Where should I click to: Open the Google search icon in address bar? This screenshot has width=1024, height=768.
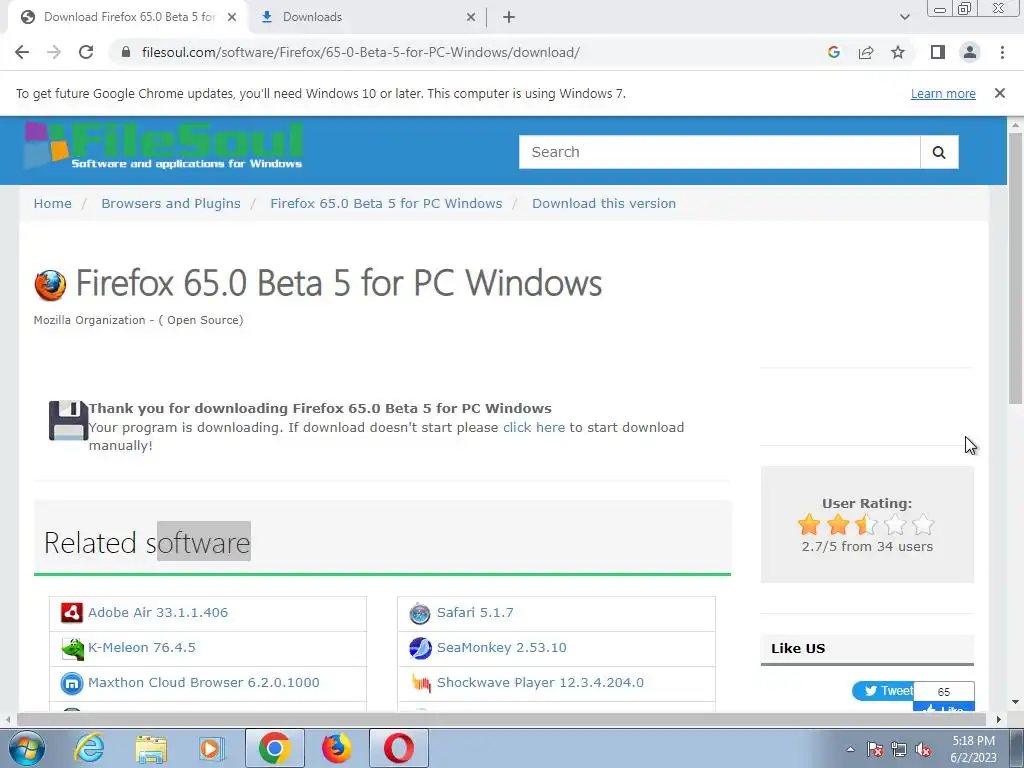833,52
